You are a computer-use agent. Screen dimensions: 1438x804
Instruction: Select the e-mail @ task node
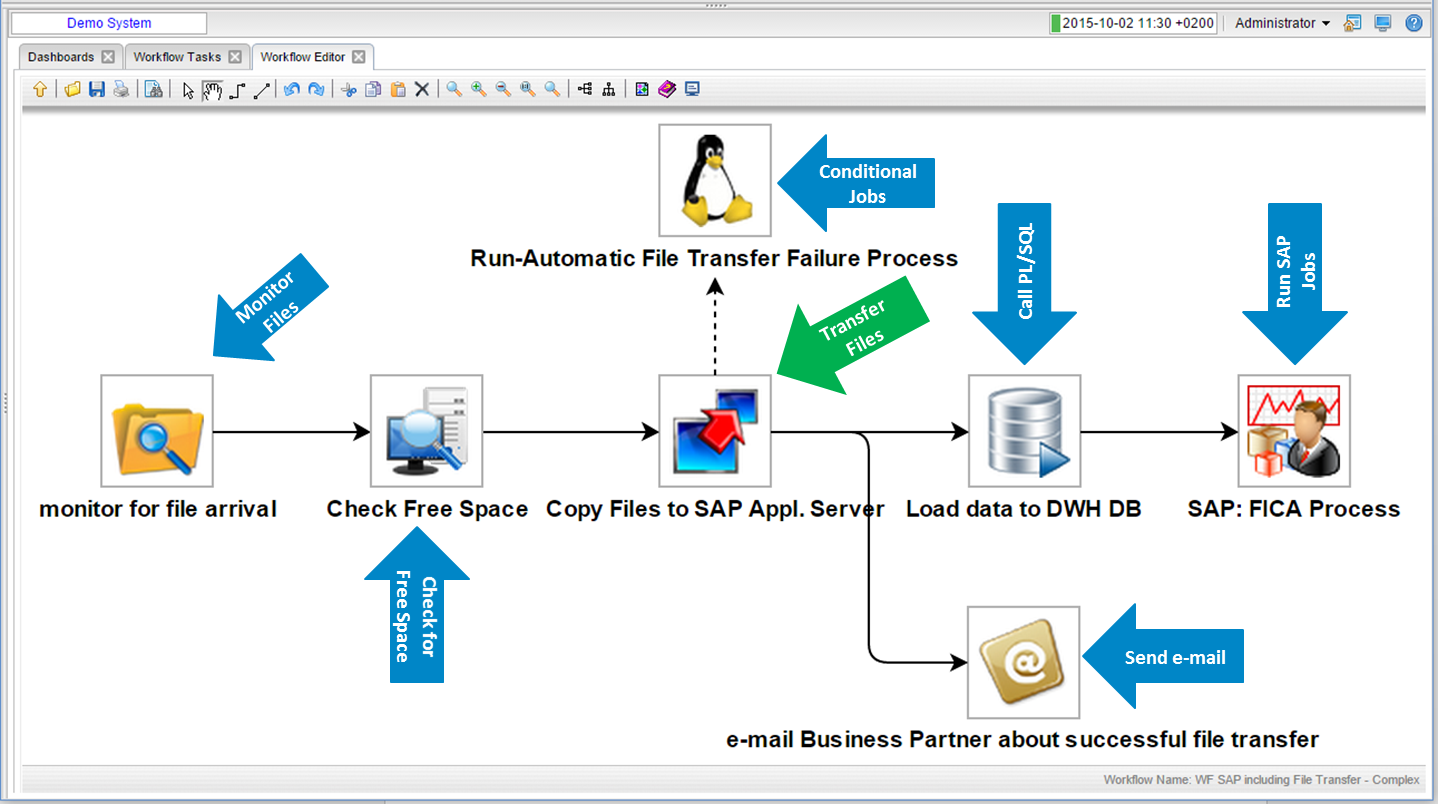click(x=1024, y=662)
